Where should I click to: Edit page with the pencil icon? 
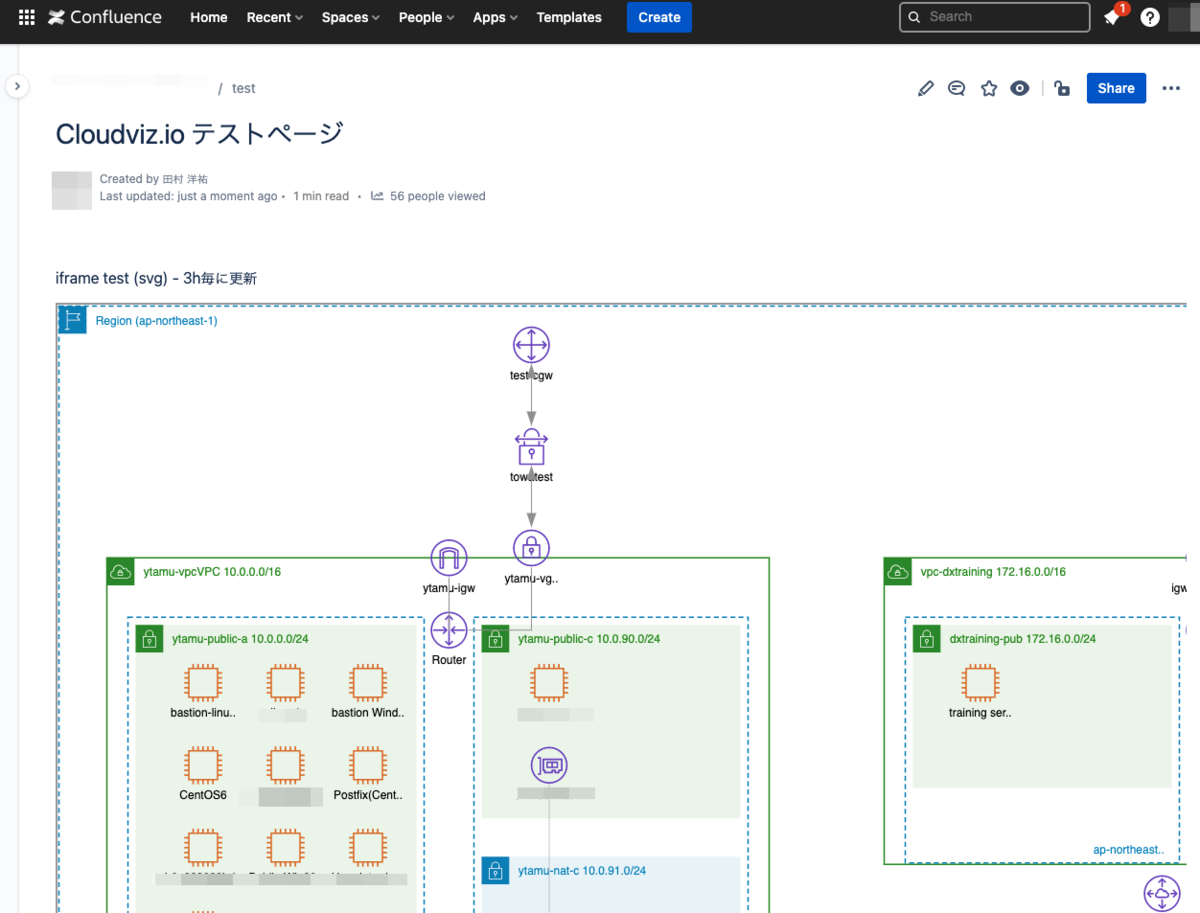925,88
